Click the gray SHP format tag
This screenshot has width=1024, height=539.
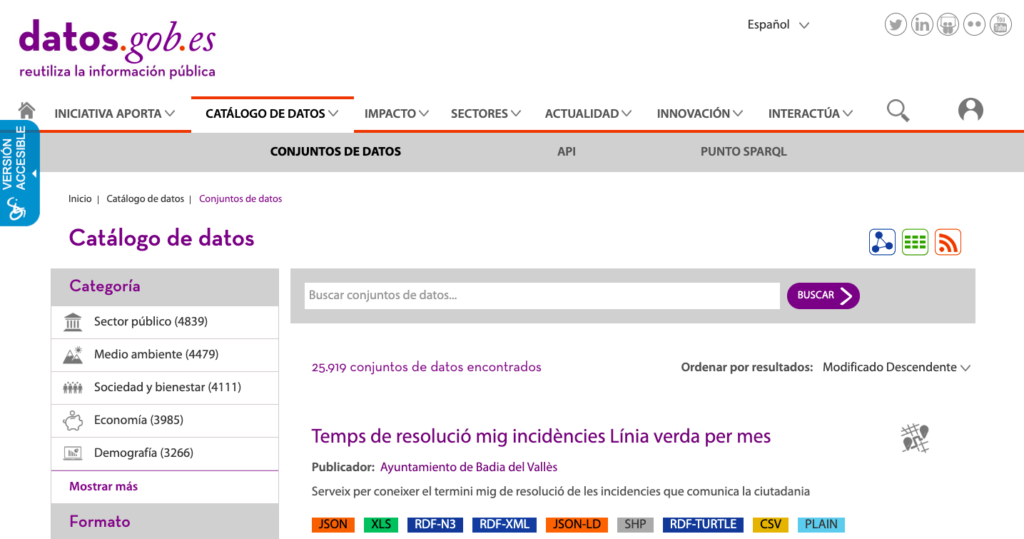tap(635, 524)
